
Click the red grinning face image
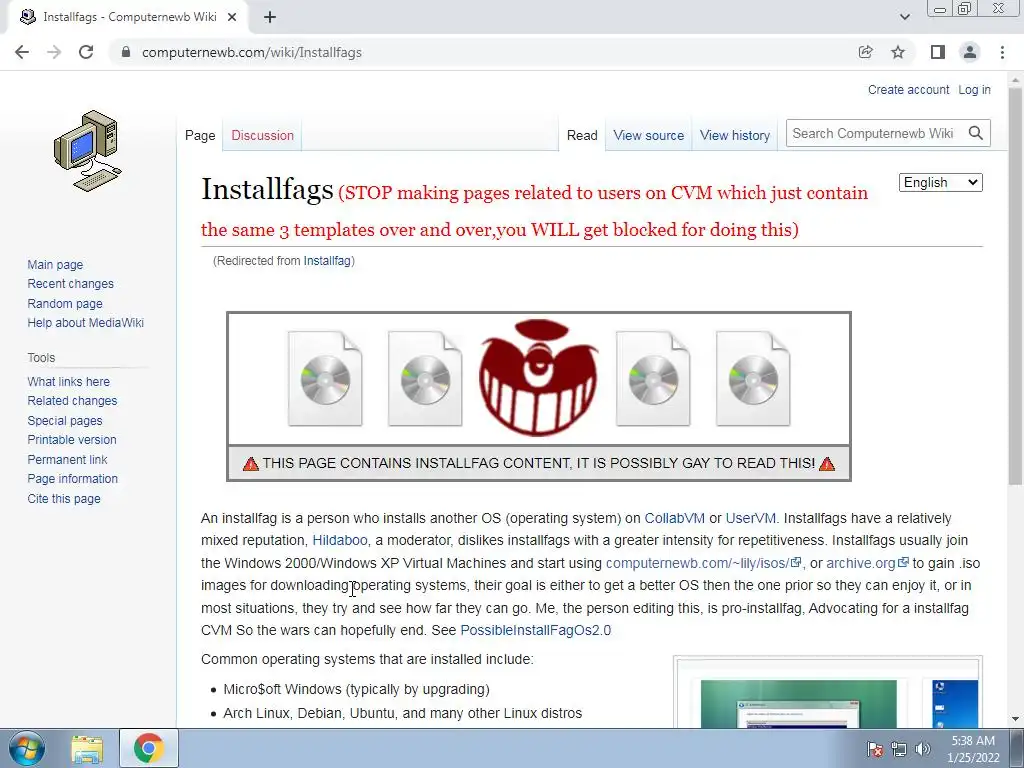(537, 377)
